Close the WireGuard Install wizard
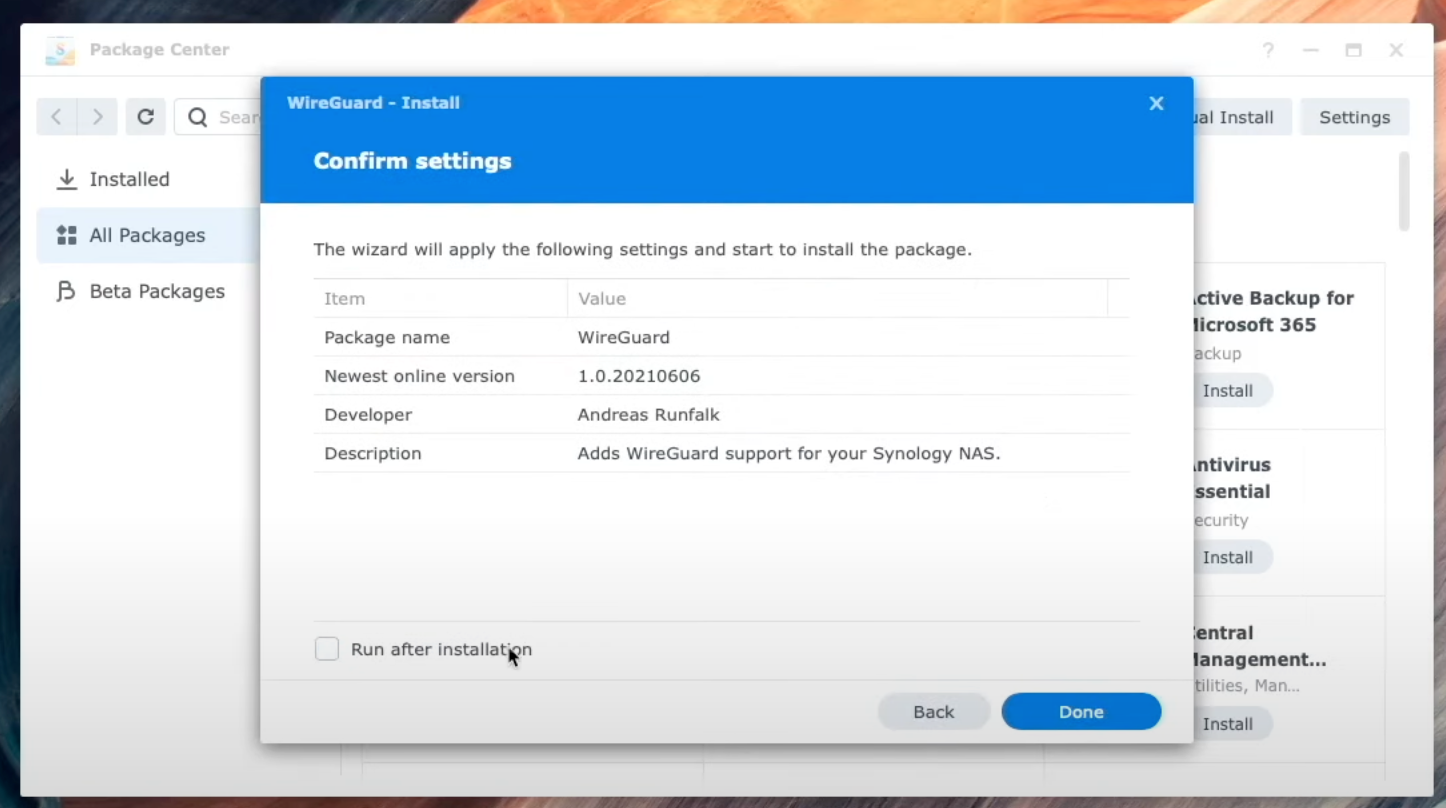This screenshot has width=1446, height=808. click(x=1156, y=103)
